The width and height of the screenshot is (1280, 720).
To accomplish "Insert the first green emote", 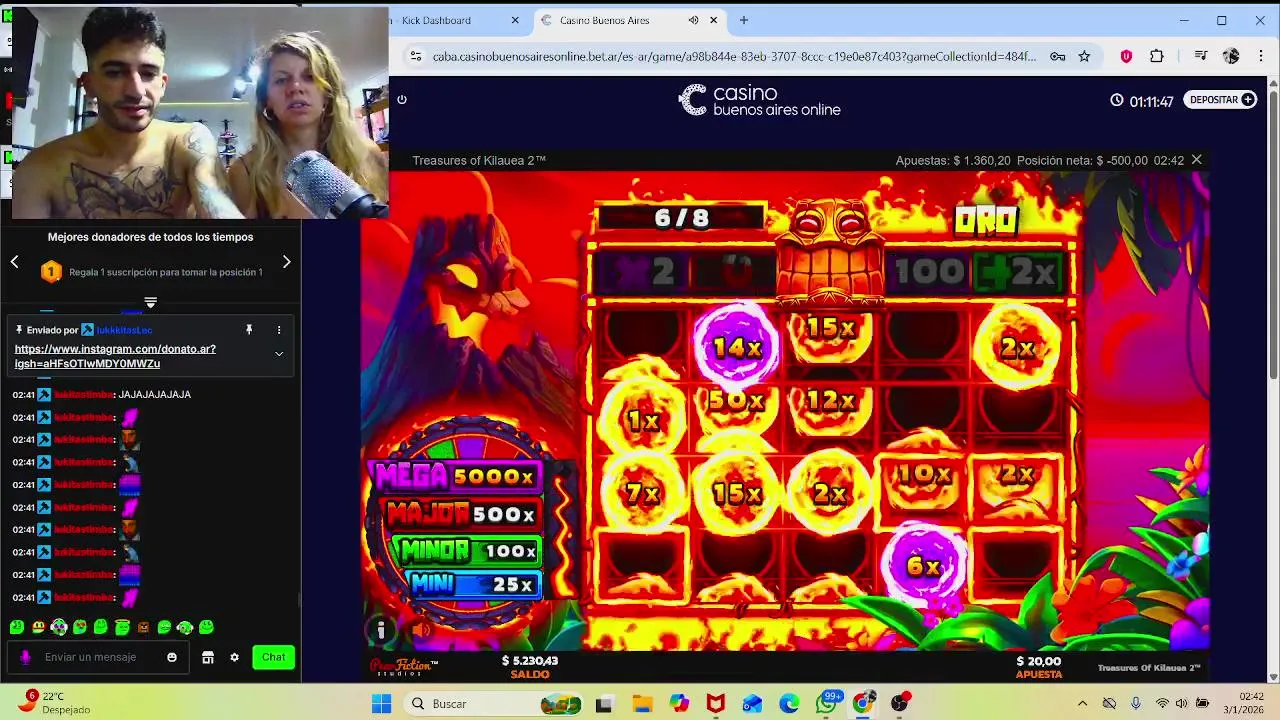I will click(17, 628).
